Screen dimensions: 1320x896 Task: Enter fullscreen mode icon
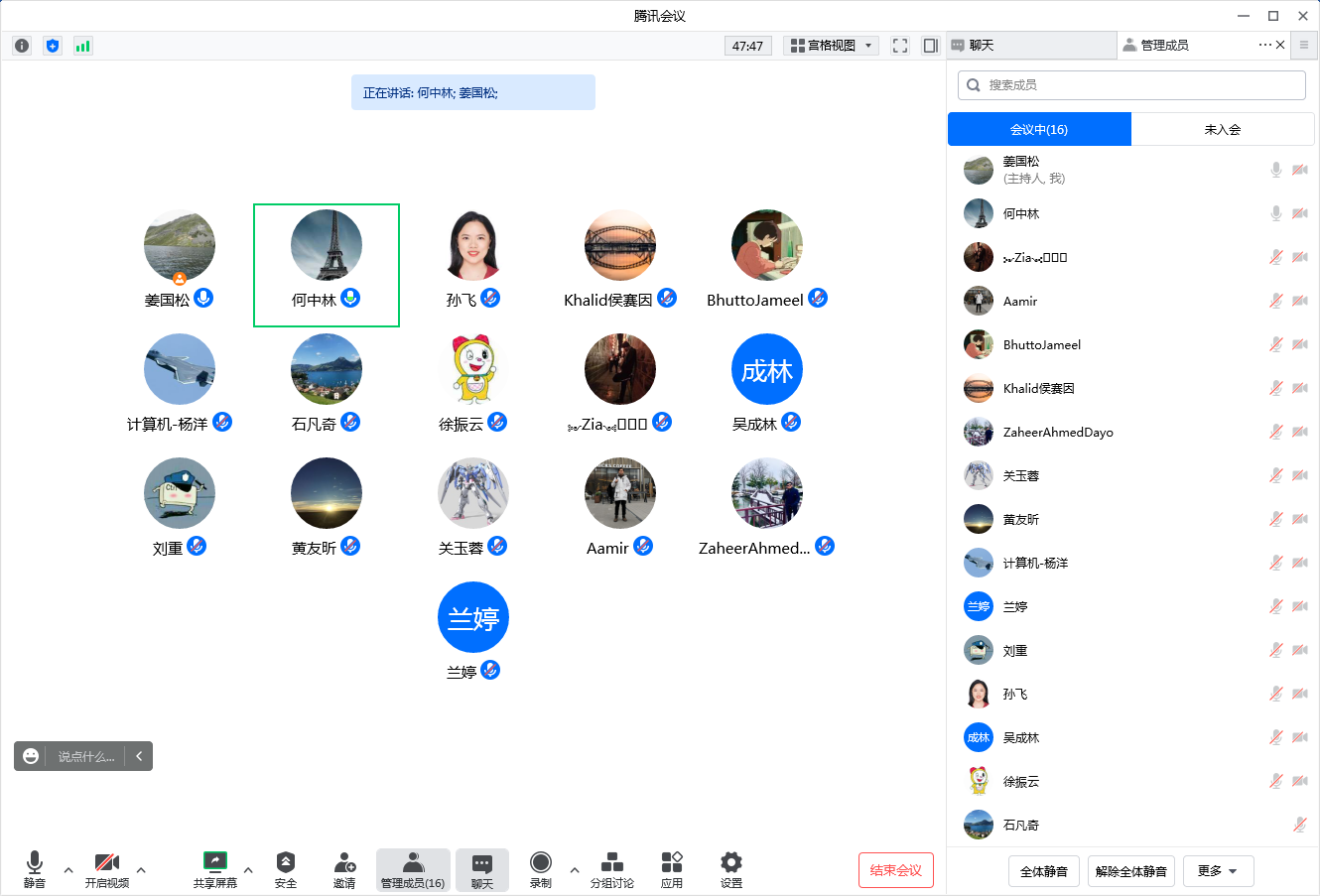click(x=900, y=46)
